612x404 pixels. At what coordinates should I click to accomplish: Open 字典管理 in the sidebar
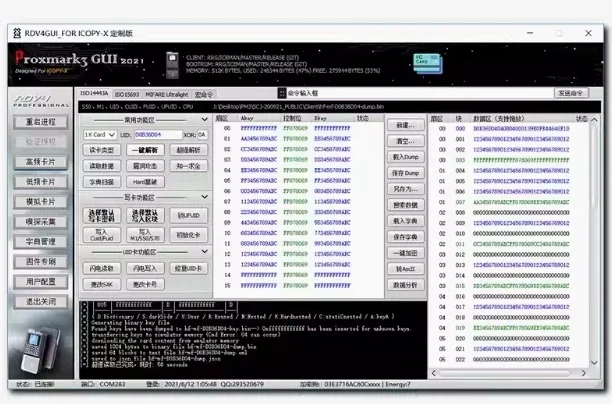pos(41,242)
